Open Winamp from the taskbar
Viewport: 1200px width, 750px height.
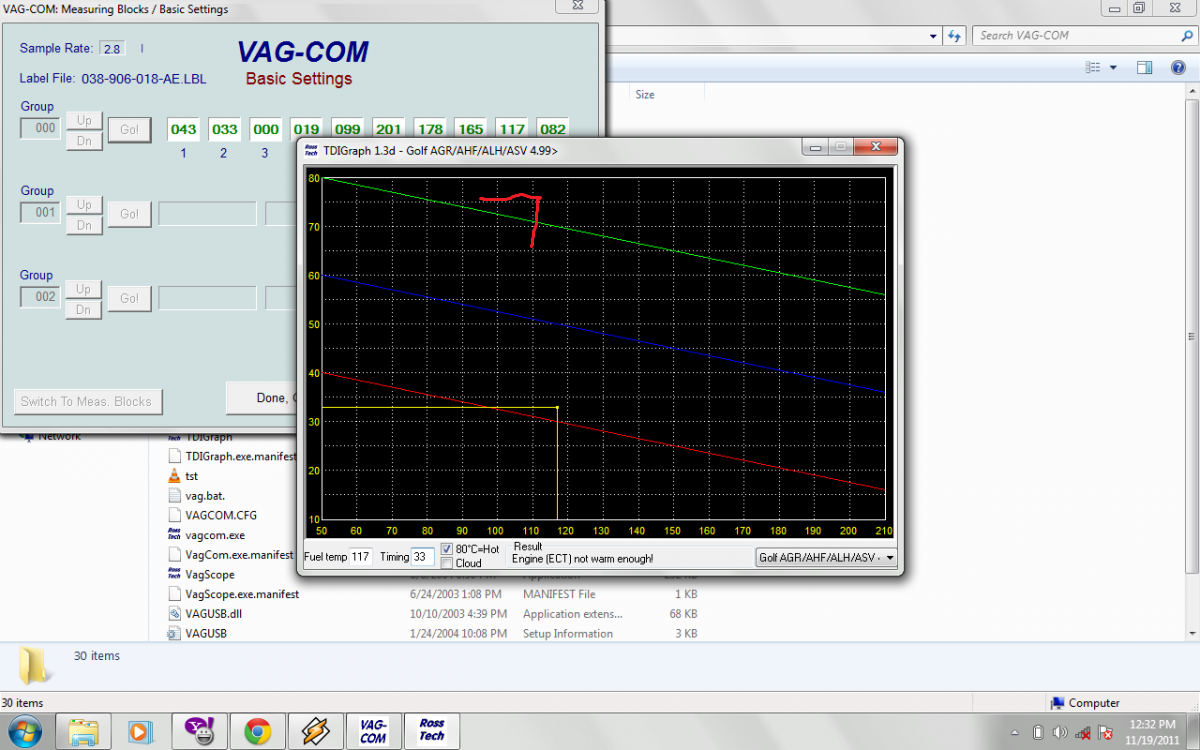[316, 731]
